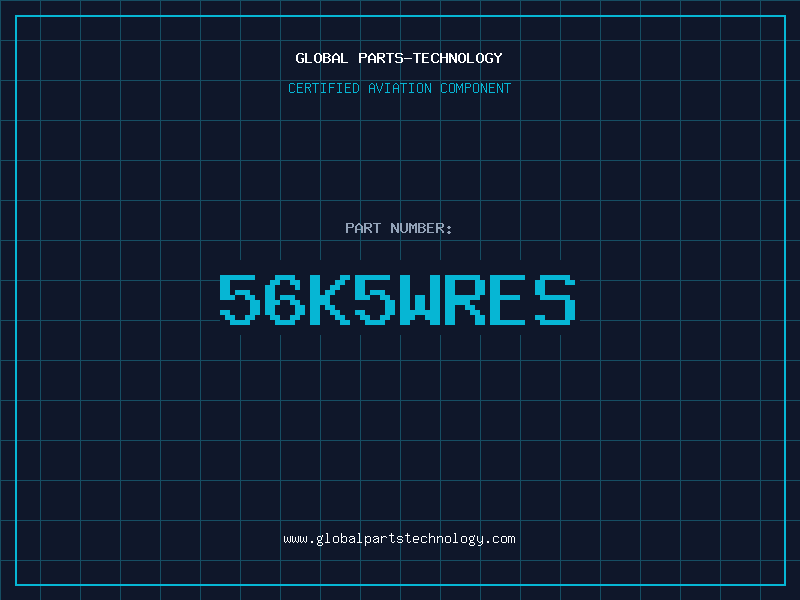This screenshot has width=800, height=600.
Task: Click the 'CERTIFIED AVIATION COMPONENT' subtitle
Action: point(399,88)
